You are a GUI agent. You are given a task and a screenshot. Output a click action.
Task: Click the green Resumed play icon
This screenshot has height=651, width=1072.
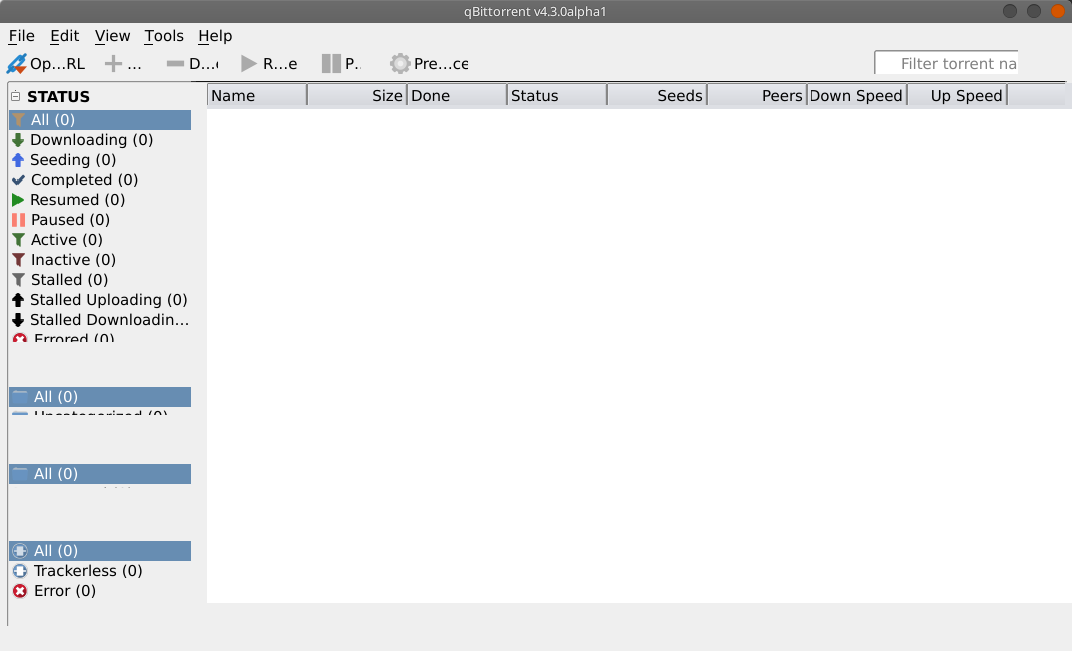pos(18,200)
